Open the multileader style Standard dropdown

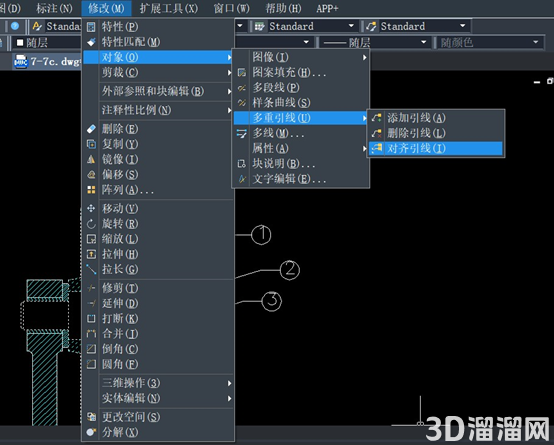462,26
